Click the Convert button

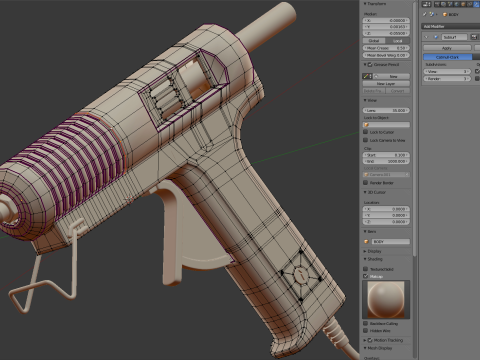(x=398, y=91)
